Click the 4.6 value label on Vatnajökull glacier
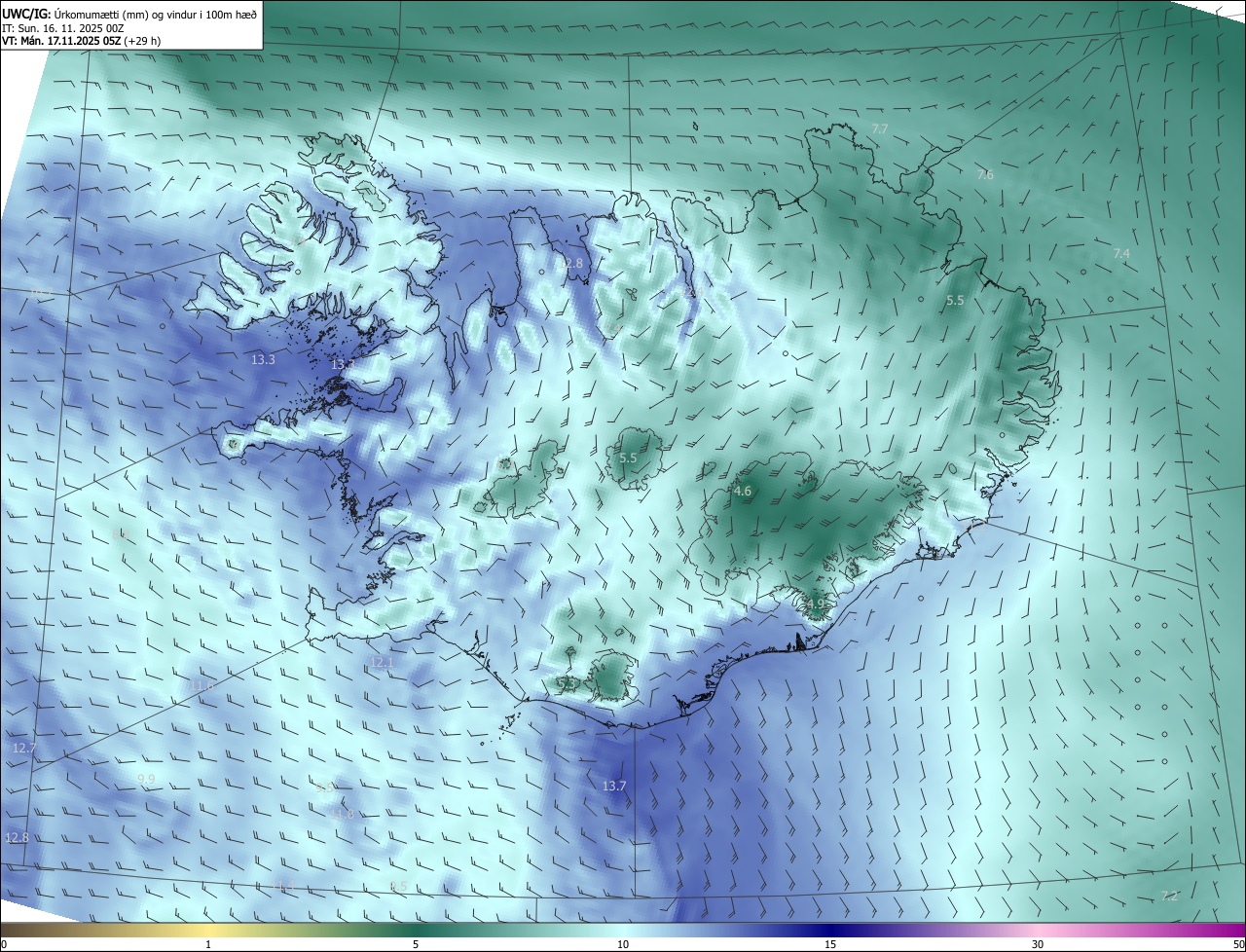Image resolution: width=1246 pixels, height=952 pixels. 743,492
